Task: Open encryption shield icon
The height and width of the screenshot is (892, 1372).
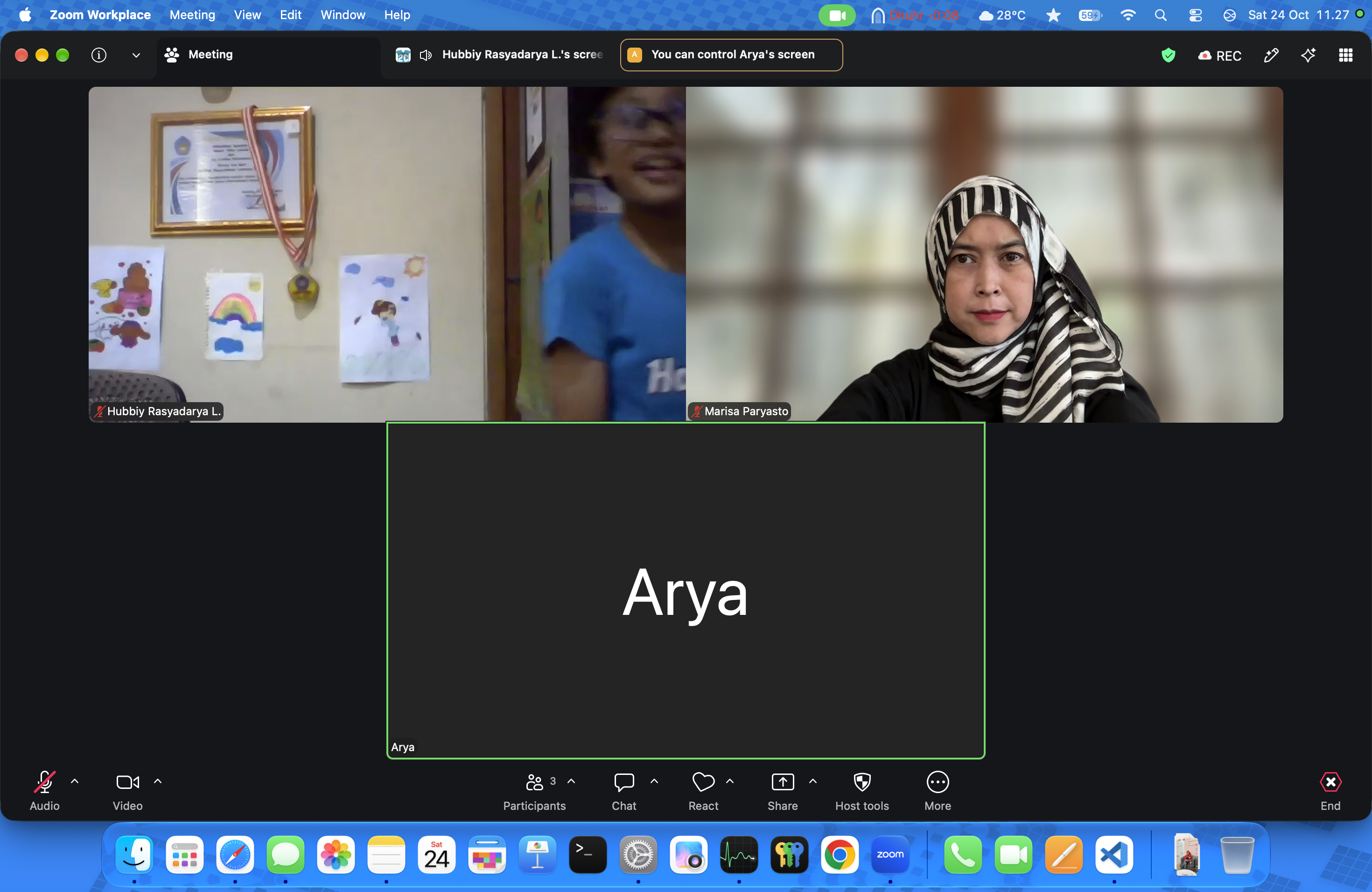Action: [x=1168, y=56]
